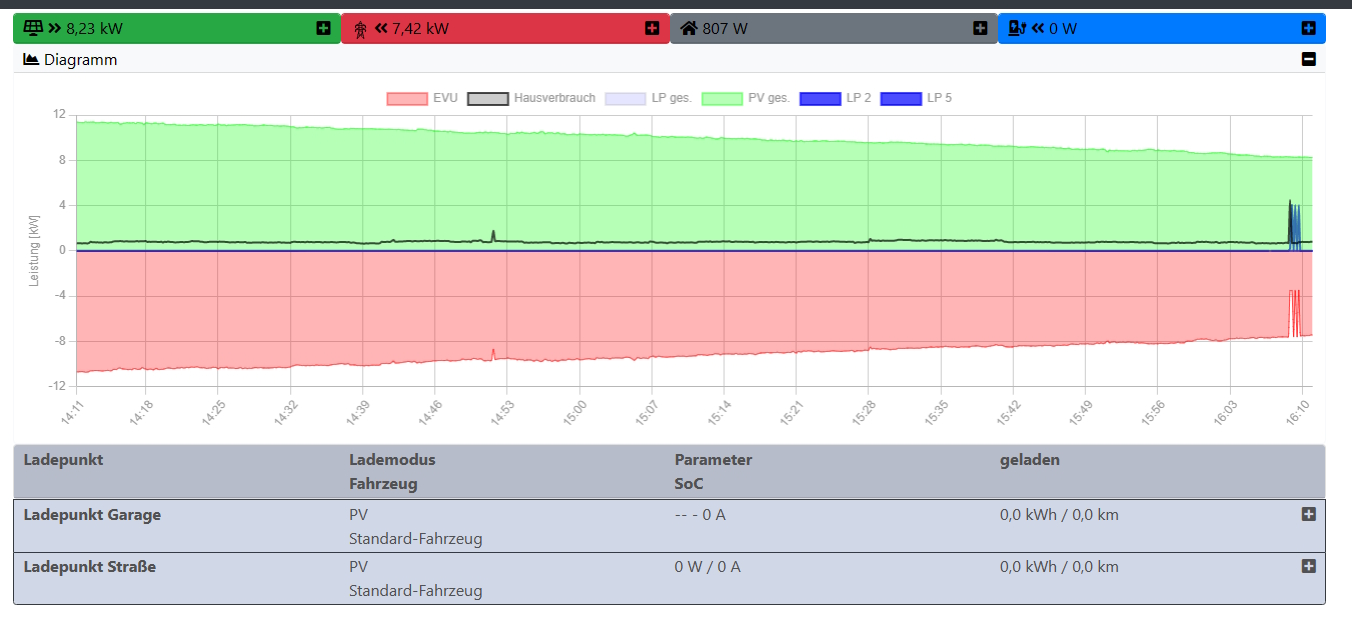Viewport: 1352px width, 618px height.
Task: Click the Diagramm area chart icon
Action: pyautogui.click(x=31, y=60)
